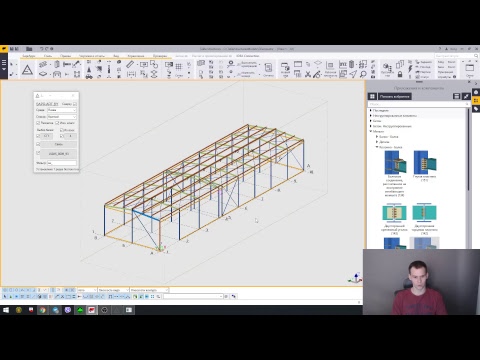Open the 'Сталь' ribbon tab
480x360 pixels.
[48, 56]
